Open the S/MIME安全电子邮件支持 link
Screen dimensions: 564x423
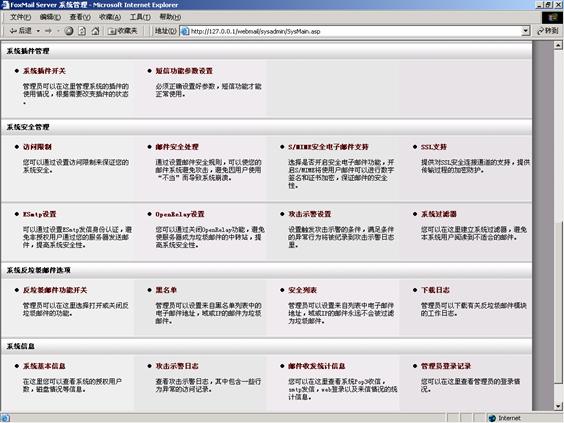pyautogui.click(x=328, y=147)
